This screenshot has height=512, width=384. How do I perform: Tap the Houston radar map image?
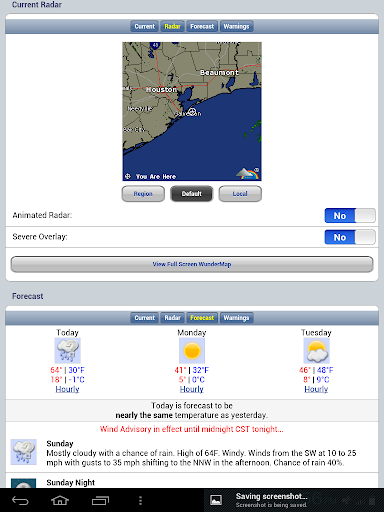(192, 111)
